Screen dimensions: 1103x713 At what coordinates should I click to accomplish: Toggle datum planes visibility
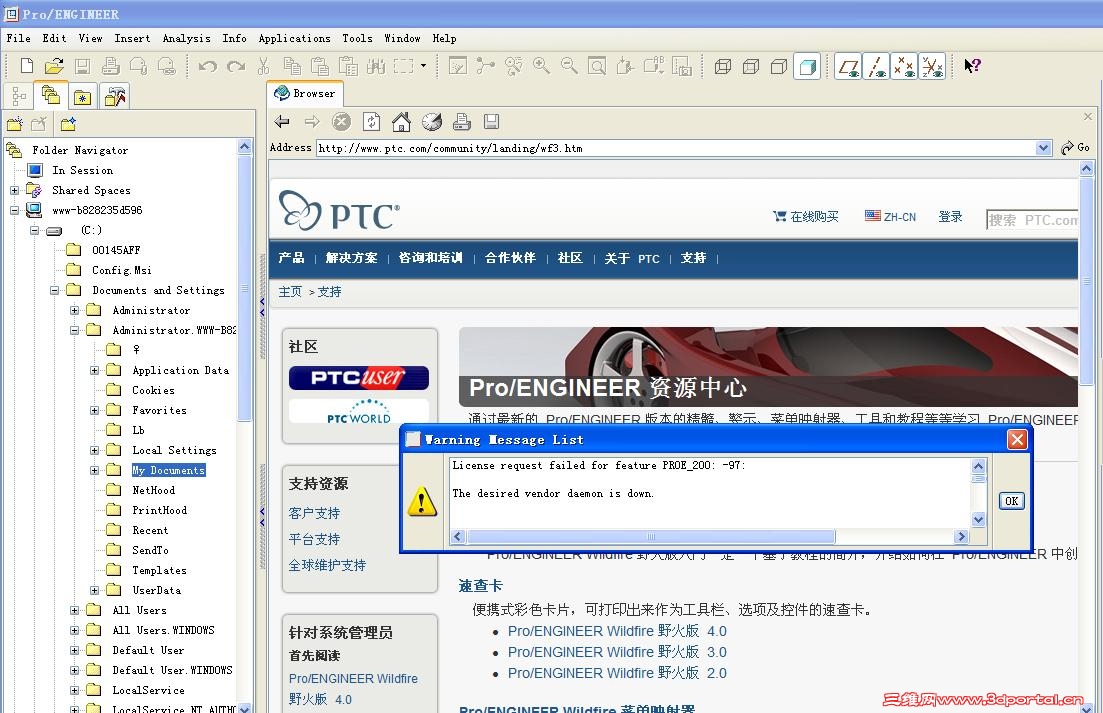(848, 67)
